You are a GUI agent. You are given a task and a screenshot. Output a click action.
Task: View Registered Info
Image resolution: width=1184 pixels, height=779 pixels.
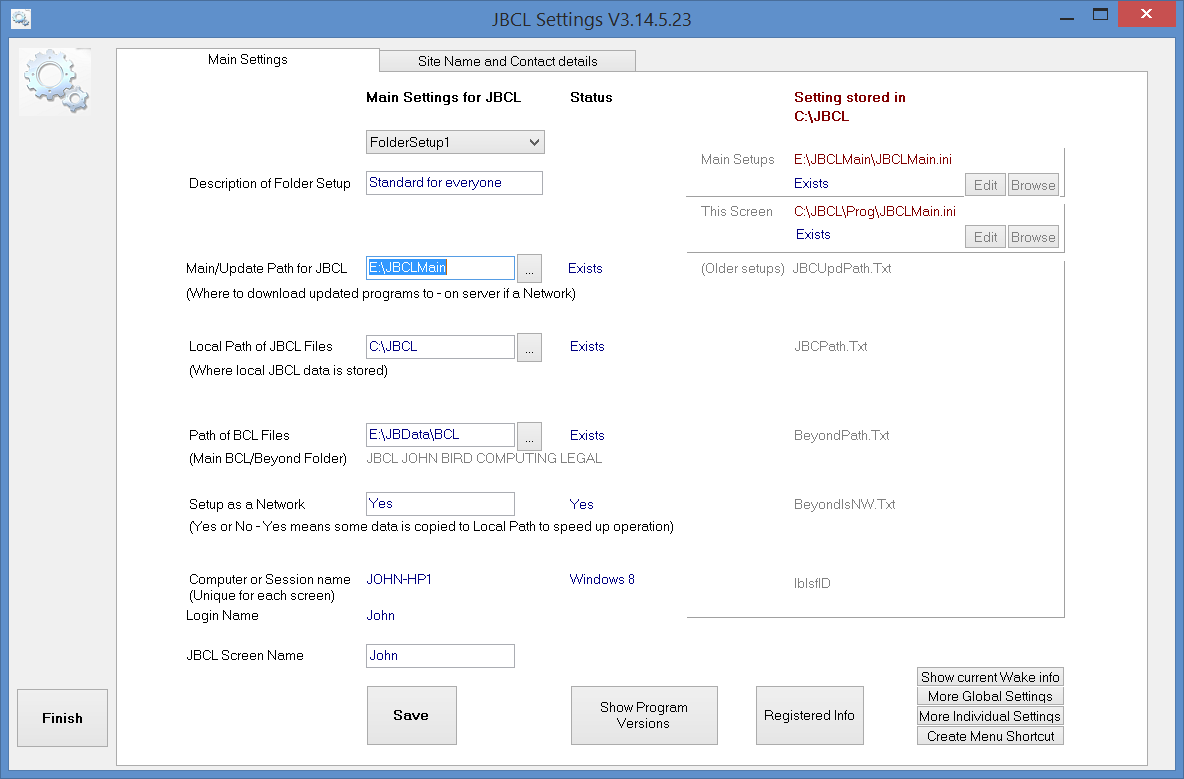tap(809, 715)
